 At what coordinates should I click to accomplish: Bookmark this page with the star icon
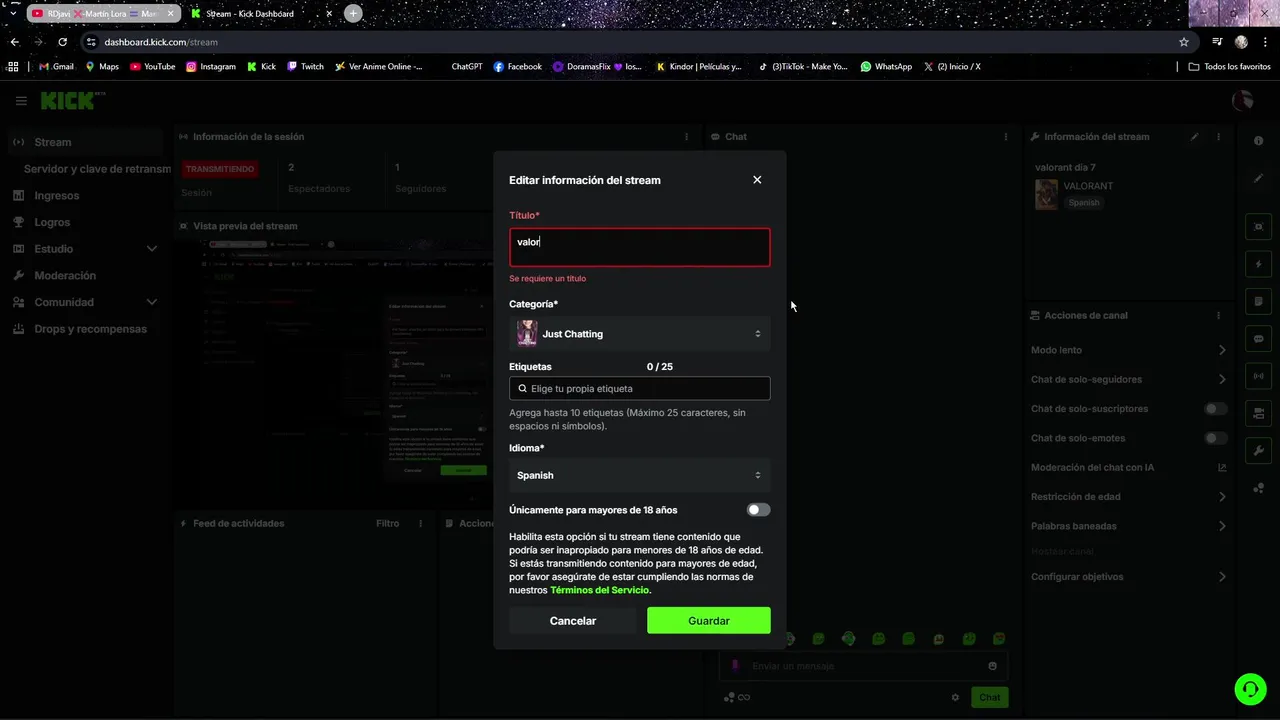[1184, 42]
